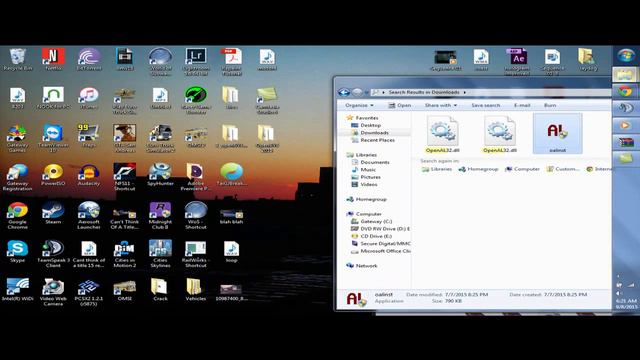Open the Midnight Club II desktop shortcut

160,215
